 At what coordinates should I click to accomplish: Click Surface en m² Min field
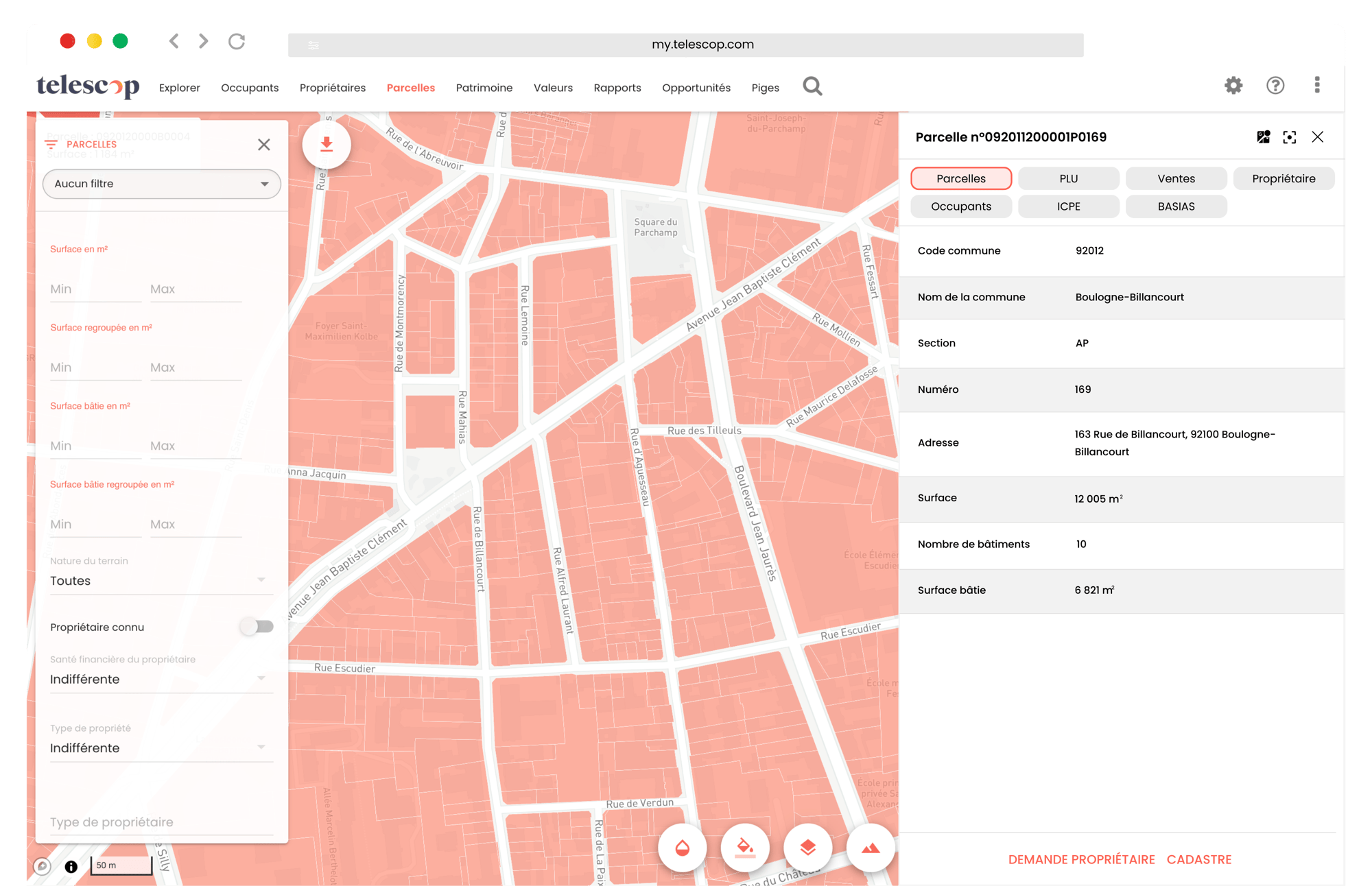click(95, 289)
